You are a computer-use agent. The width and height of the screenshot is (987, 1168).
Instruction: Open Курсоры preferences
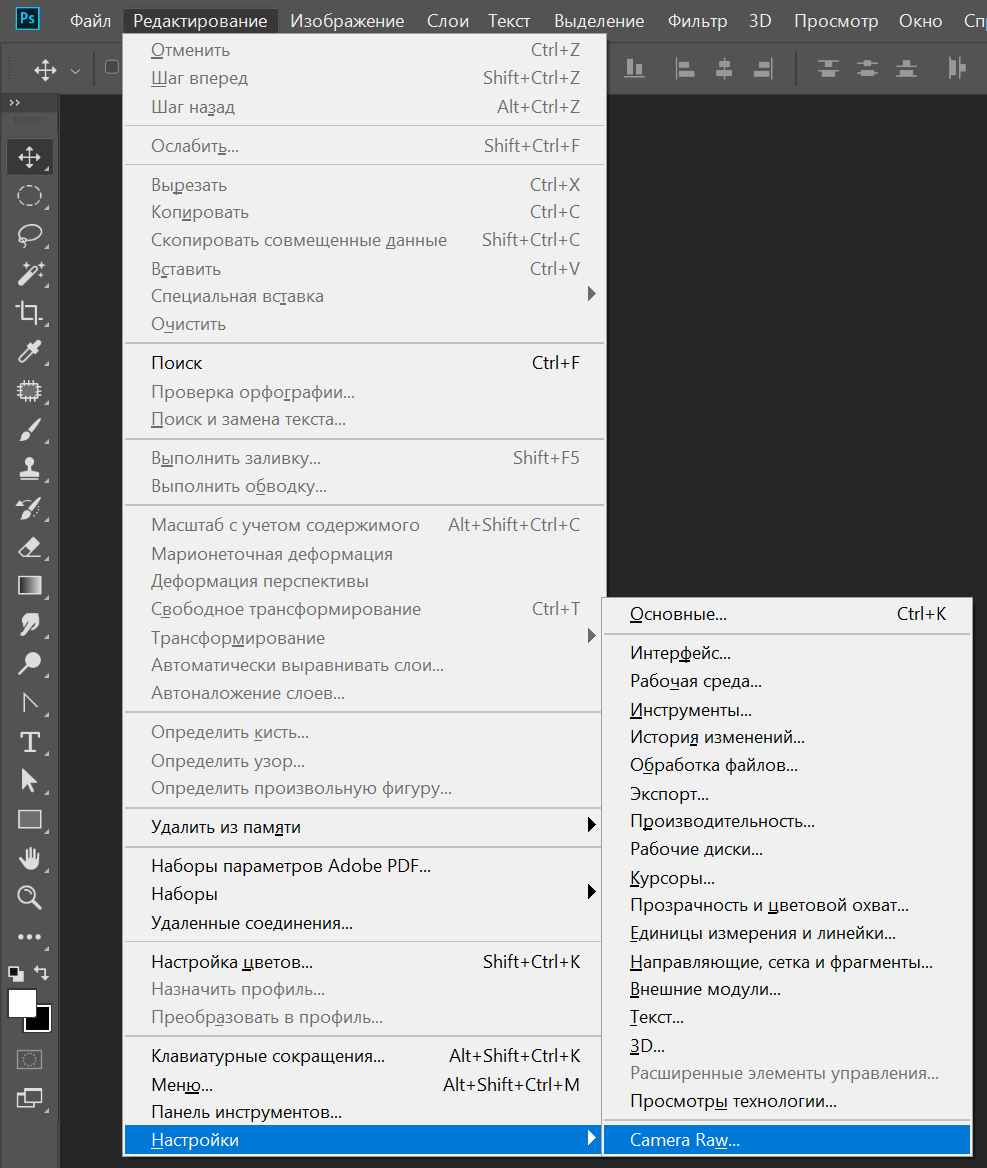click(787, 878)
